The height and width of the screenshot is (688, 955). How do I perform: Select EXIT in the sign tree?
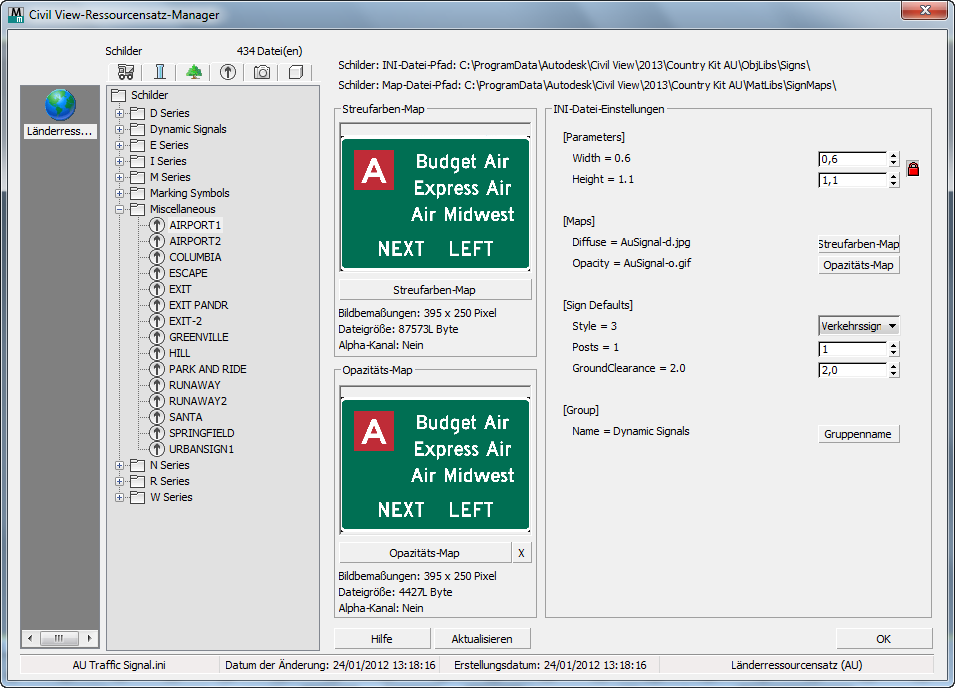(180, 289)
